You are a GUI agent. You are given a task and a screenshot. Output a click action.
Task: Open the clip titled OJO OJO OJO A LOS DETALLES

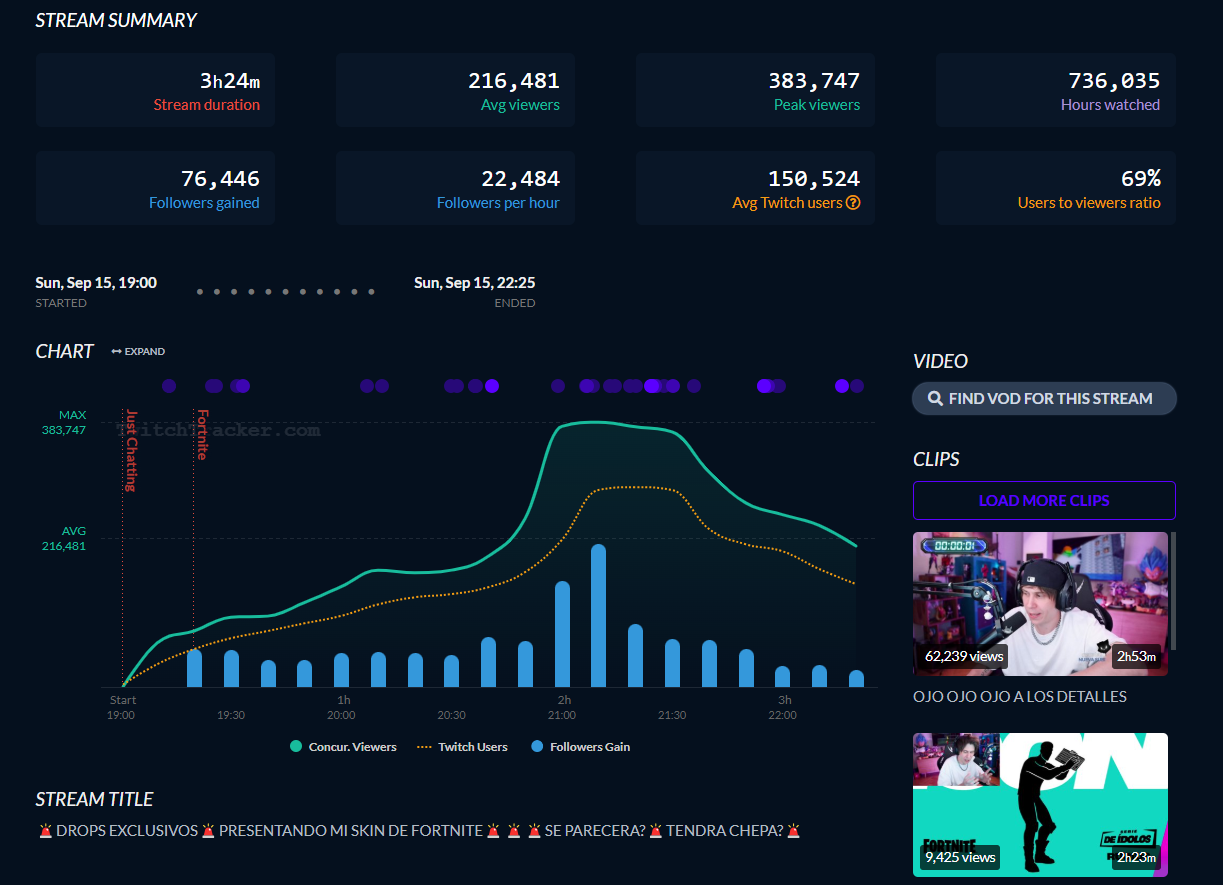pos(1020,696)
